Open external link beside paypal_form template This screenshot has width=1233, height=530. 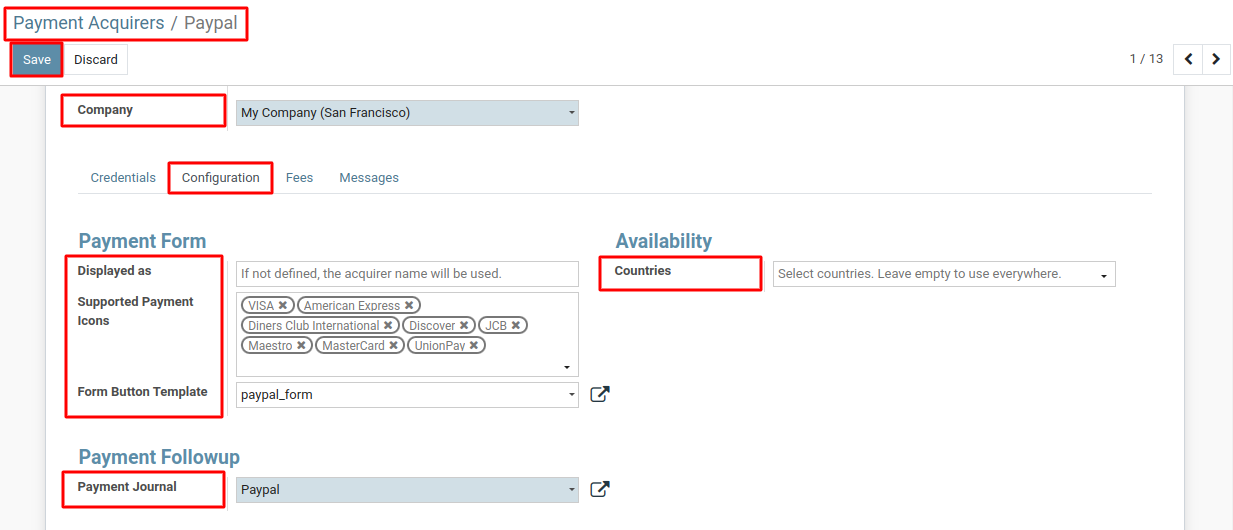599,394
